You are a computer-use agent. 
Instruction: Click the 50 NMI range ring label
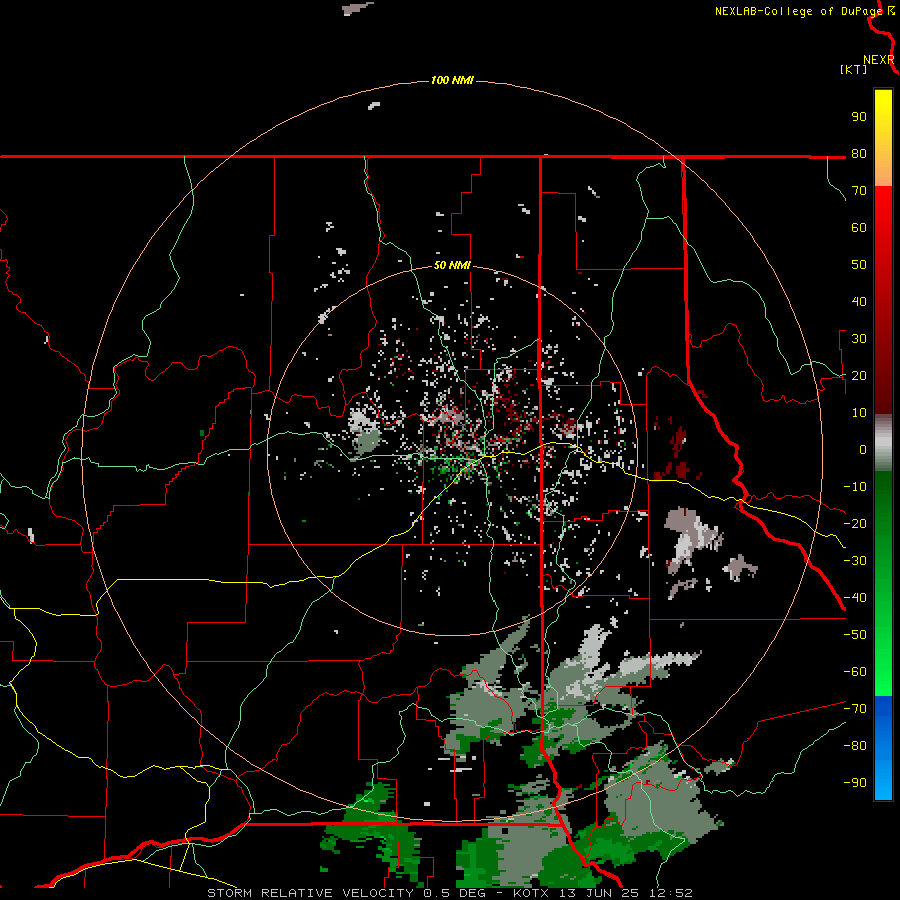(x=452, y=265)
